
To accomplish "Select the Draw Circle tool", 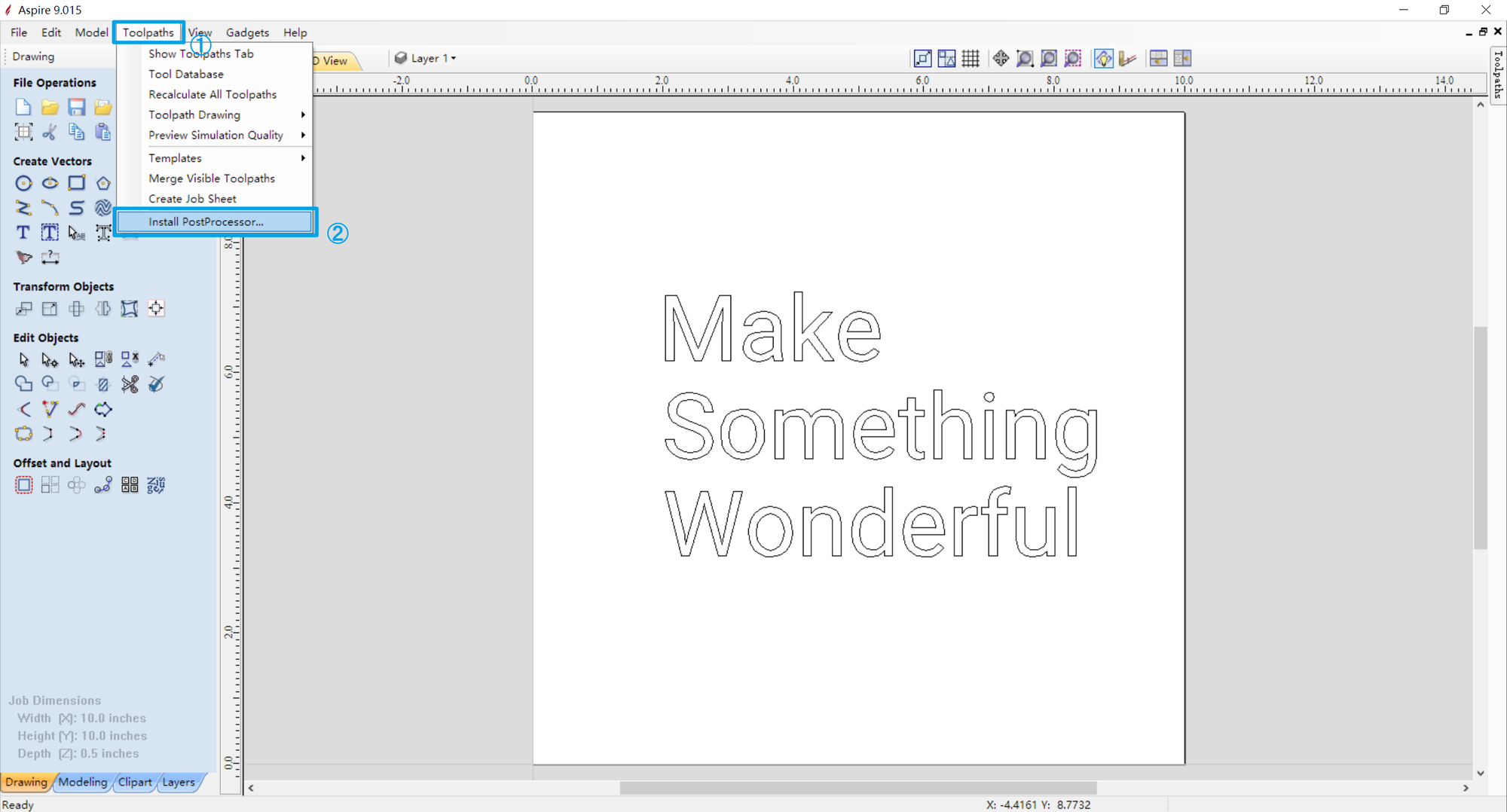I will (23, 183).
